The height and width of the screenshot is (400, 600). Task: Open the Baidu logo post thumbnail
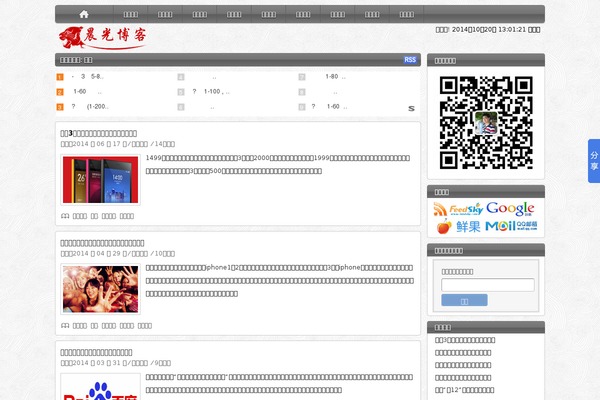pos(100,387)
